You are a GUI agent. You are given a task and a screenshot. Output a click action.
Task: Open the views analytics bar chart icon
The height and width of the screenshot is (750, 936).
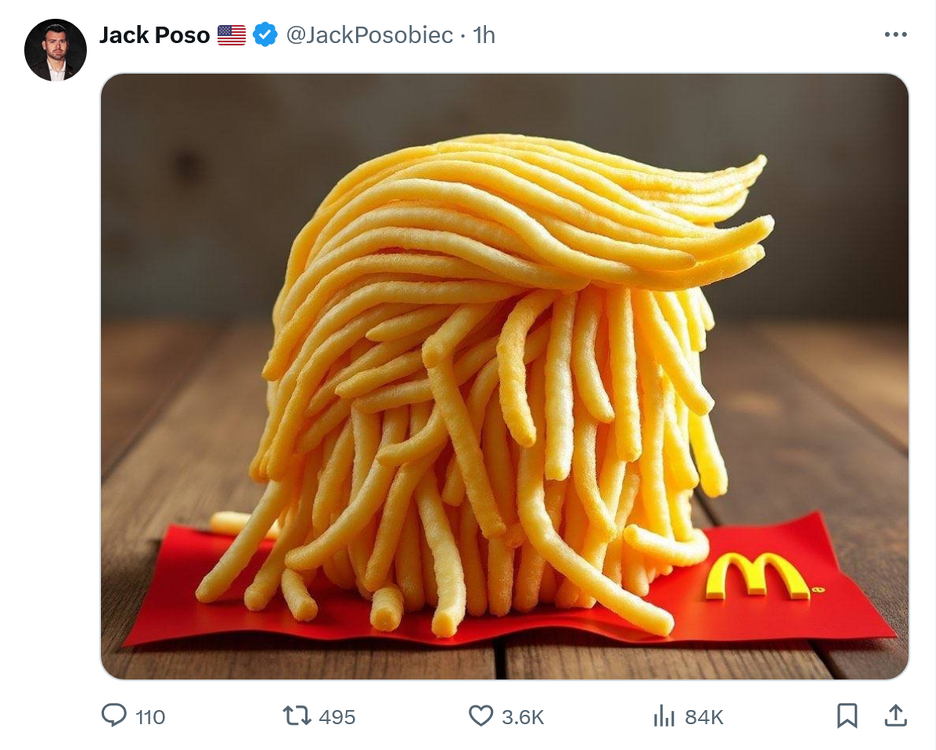pos(664,715)
